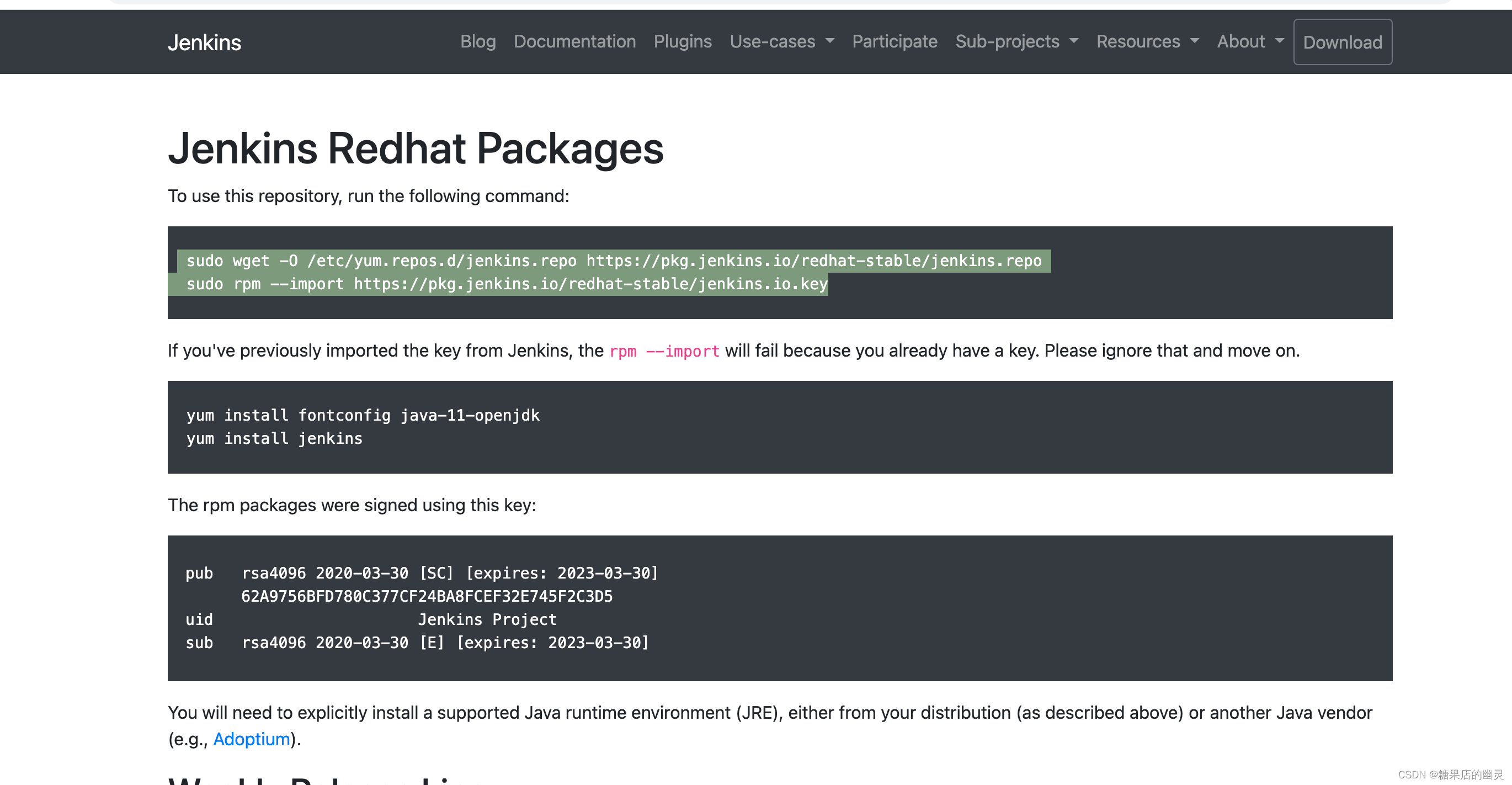Go to the Plugins page
The height and width of the screenshot is (785, 1512).
click(683, 41)
